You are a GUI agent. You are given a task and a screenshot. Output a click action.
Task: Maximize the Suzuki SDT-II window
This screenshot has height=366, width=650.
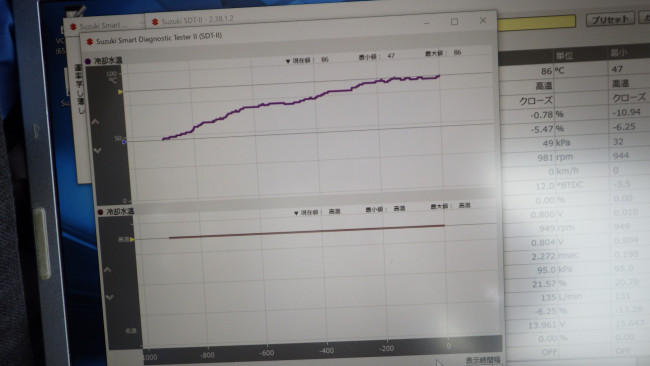454,22
